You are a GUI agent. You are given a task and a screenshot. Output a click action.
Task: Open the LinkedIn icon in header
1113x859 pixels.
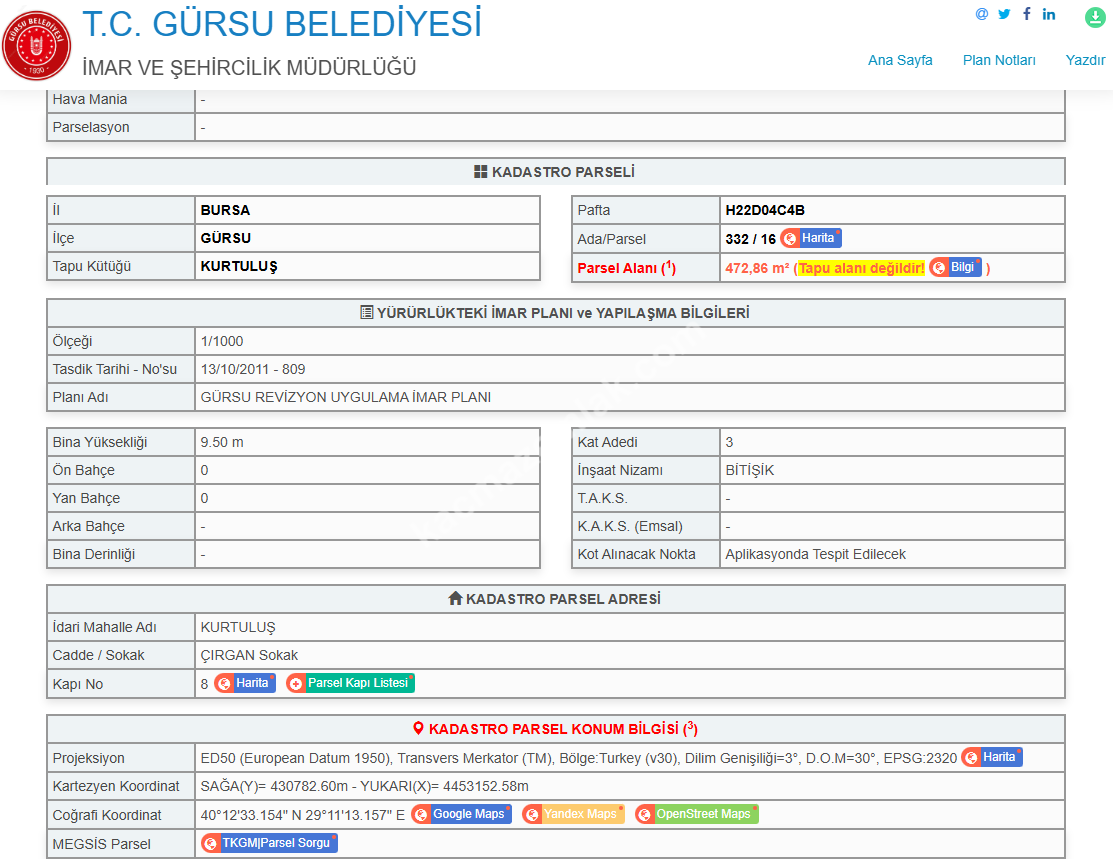point(1049,14)
